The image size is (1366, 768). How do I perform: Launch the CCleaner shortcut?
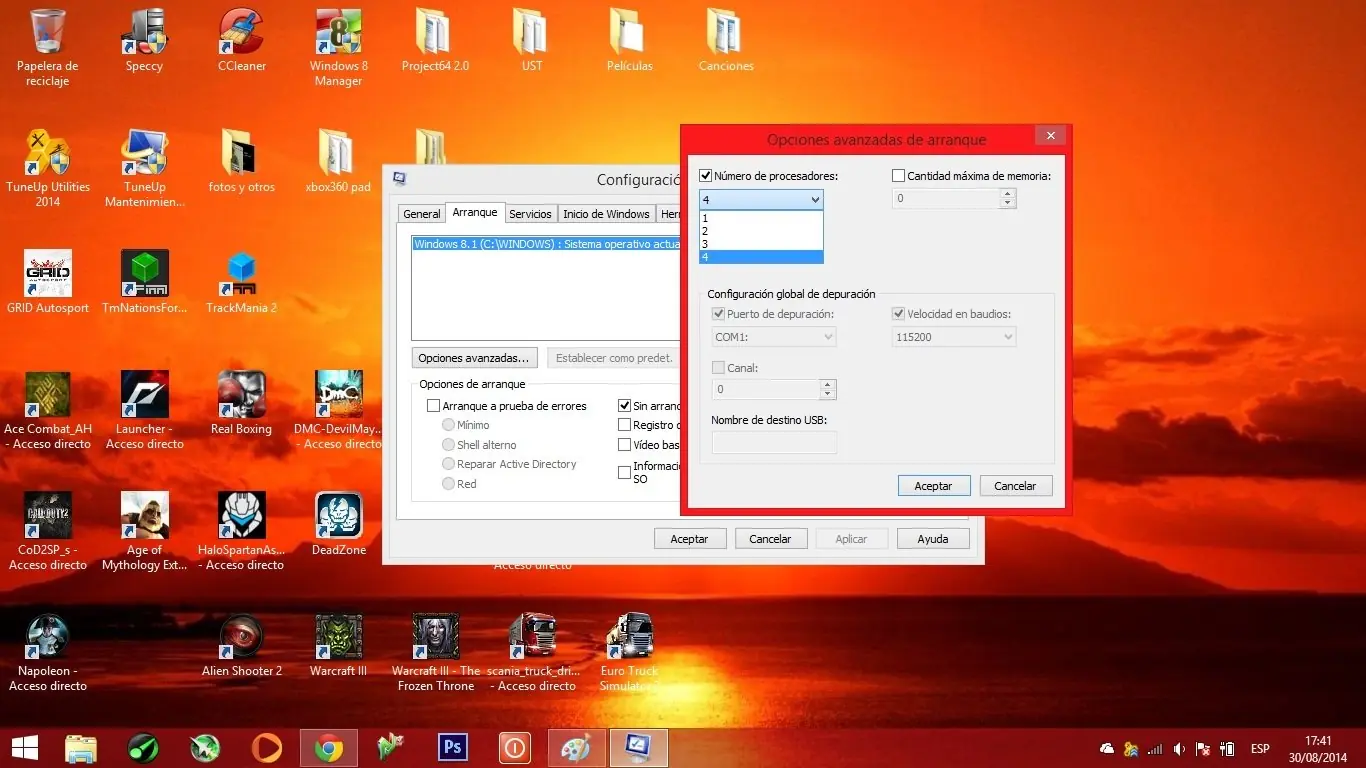(242, 40)
